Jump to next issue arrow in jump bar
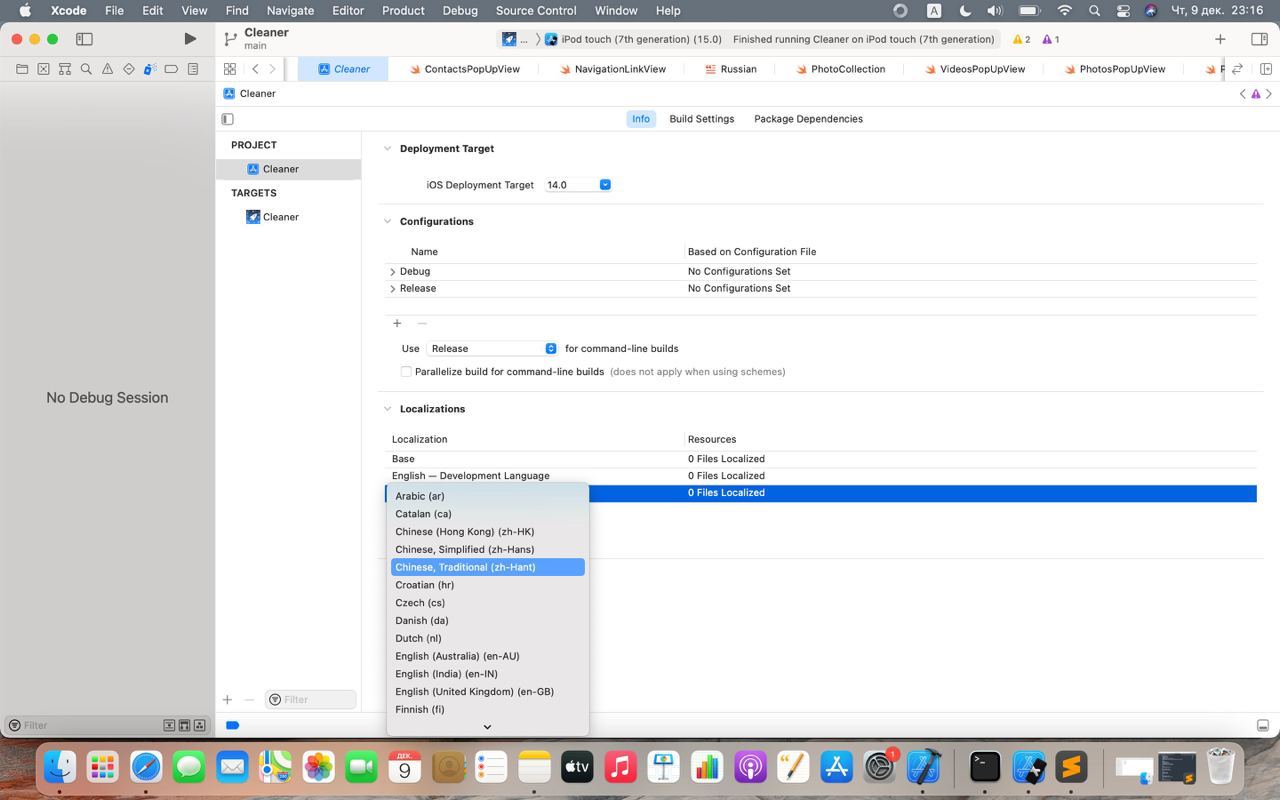1280x800 pixels. tap(1269, 94)
